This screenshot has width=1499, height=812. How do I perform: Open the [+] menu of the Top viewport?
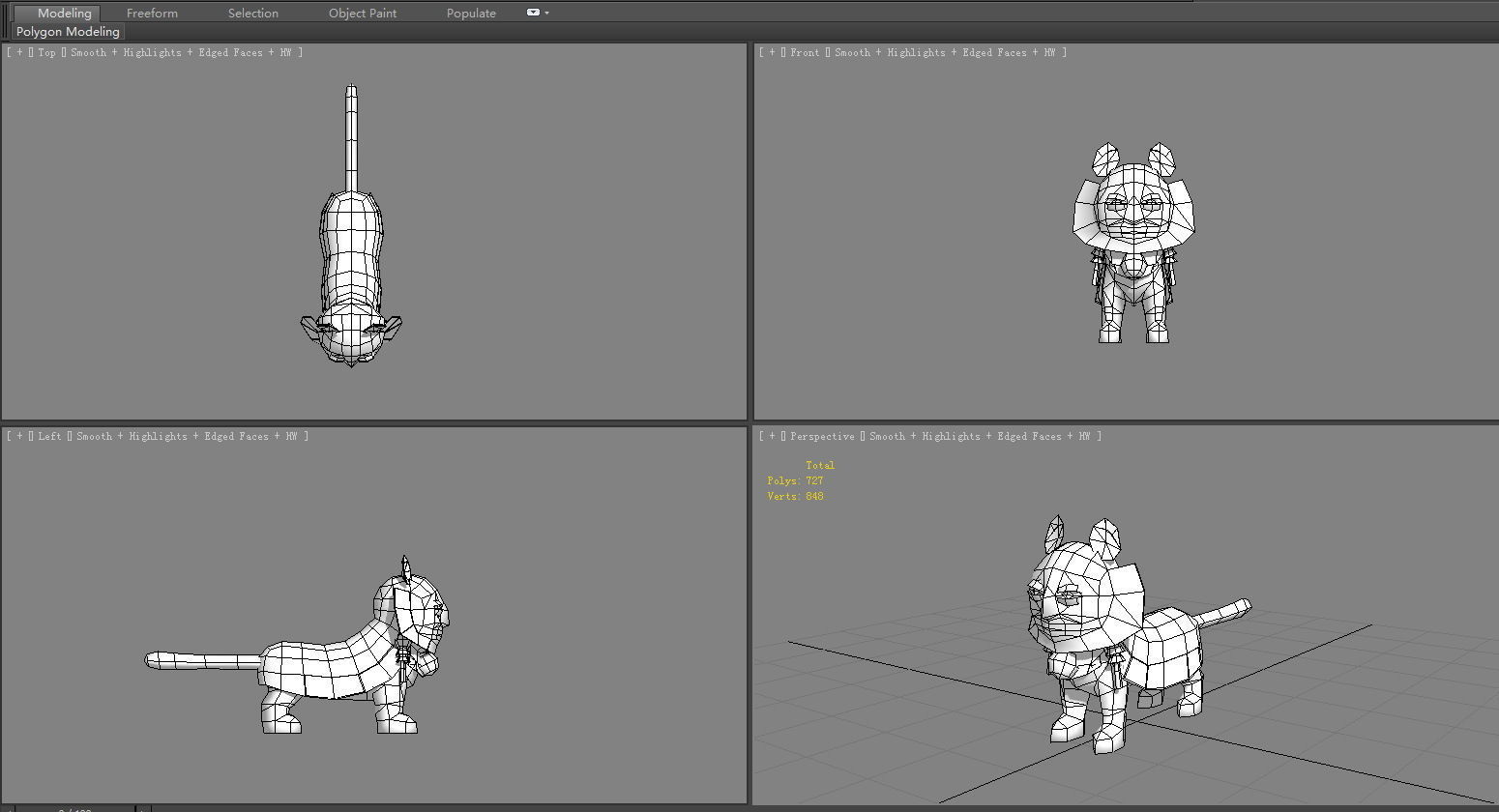click(19, 52)
